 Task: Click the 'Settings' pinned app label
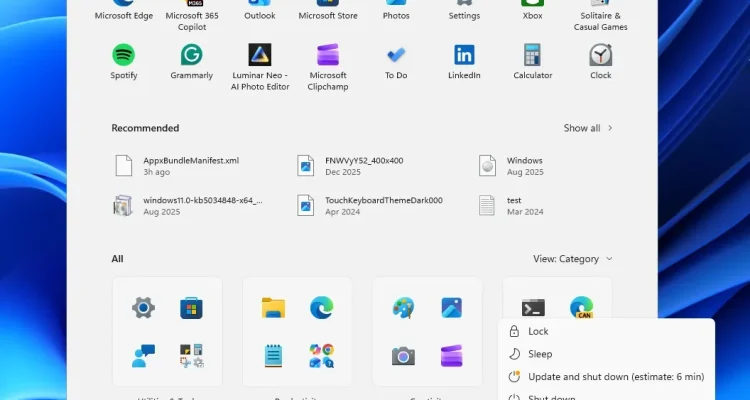(x=464, y=16)
